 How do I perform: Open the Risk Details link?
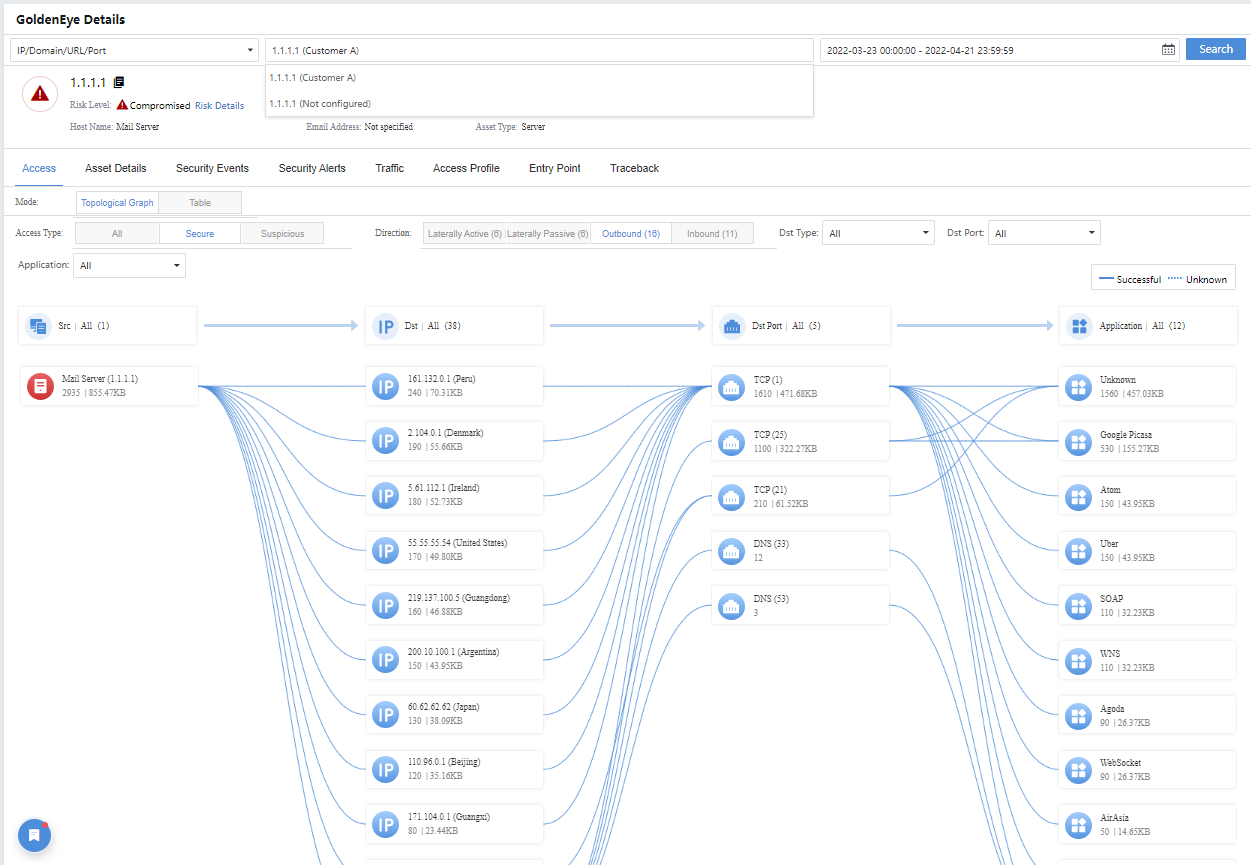219,106
